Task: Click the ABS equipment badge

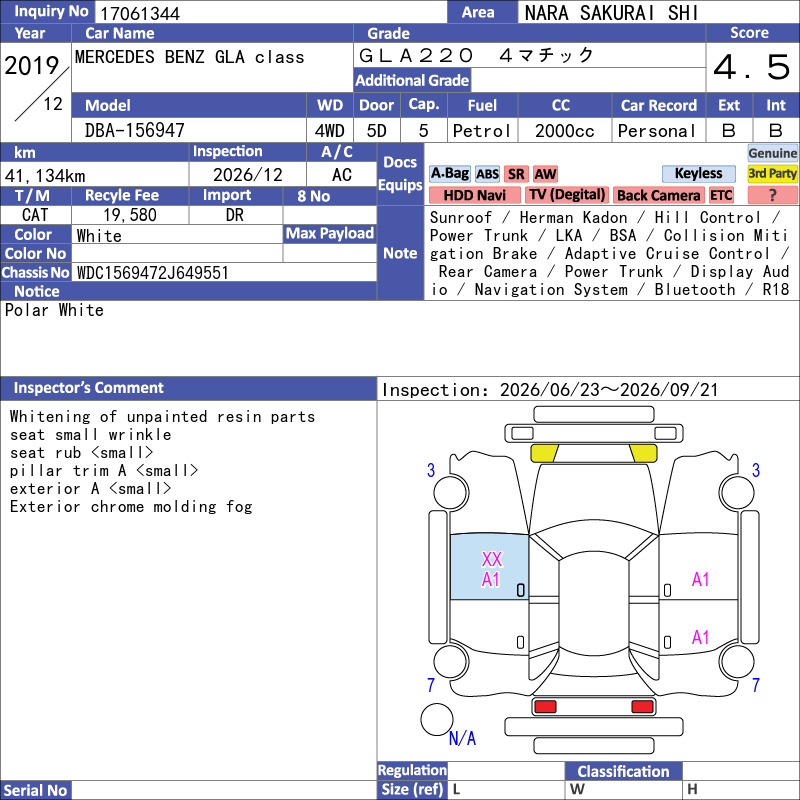Action: (x=487, y=174)
